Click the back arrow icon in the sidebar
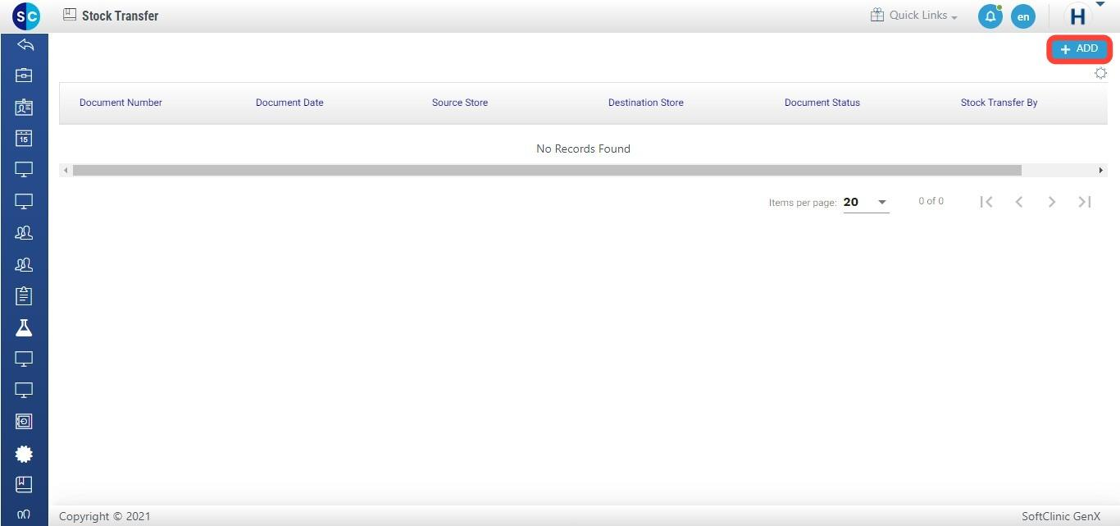 tap(24, 44)
